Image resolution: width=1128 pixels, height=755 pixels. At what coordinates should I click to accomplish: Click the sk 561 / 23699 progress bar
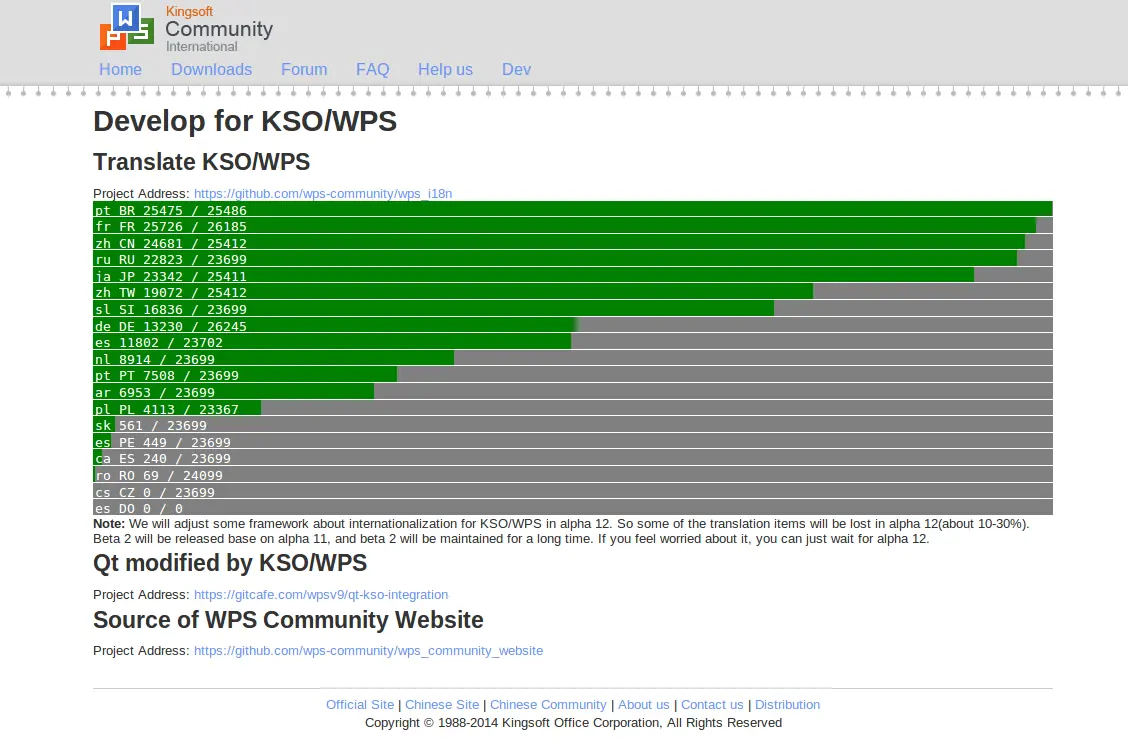(573, 425)
